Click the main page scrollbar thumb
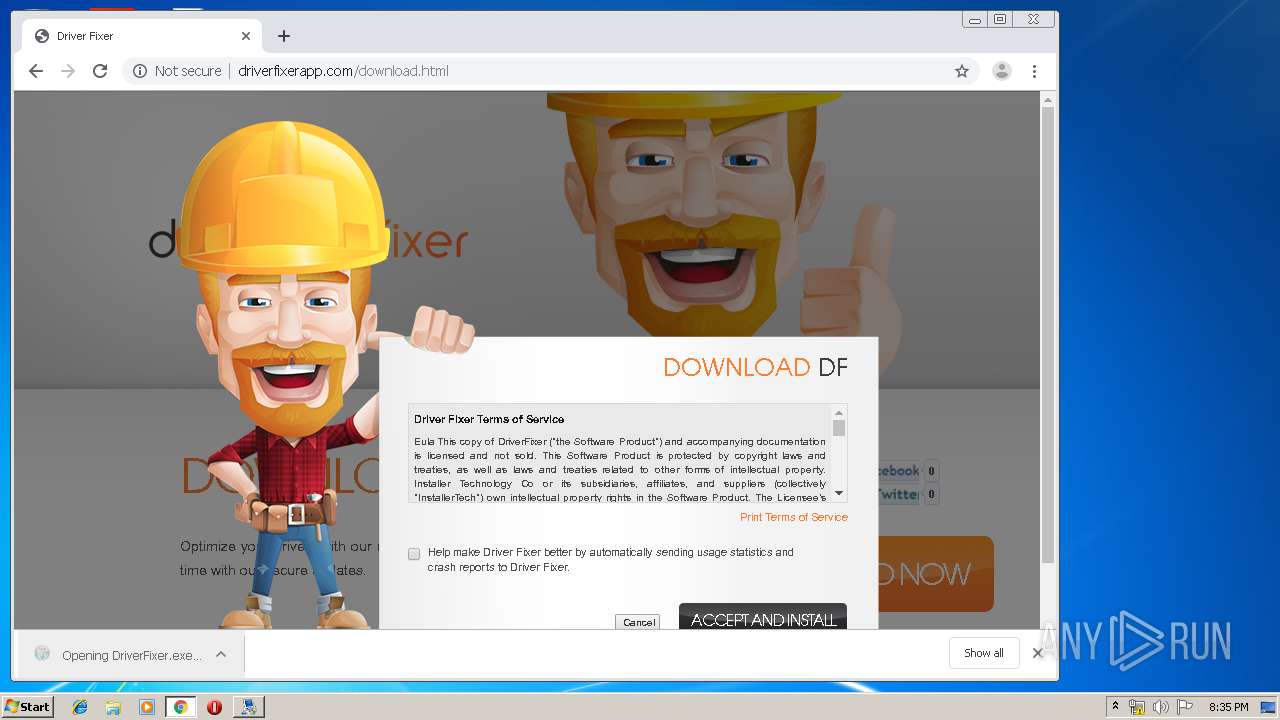Viewport: 1280px width, 720px height. tap(1048, 335)
